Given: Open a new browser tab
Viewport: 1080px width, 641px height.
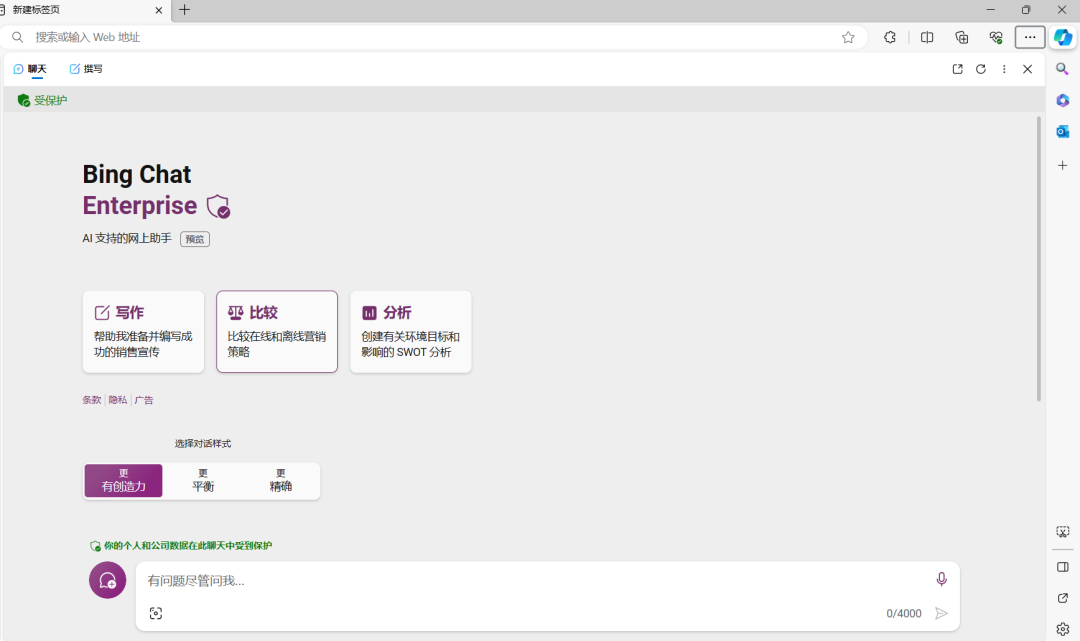Looking at the screenshot, I should [x=185, y=10].
